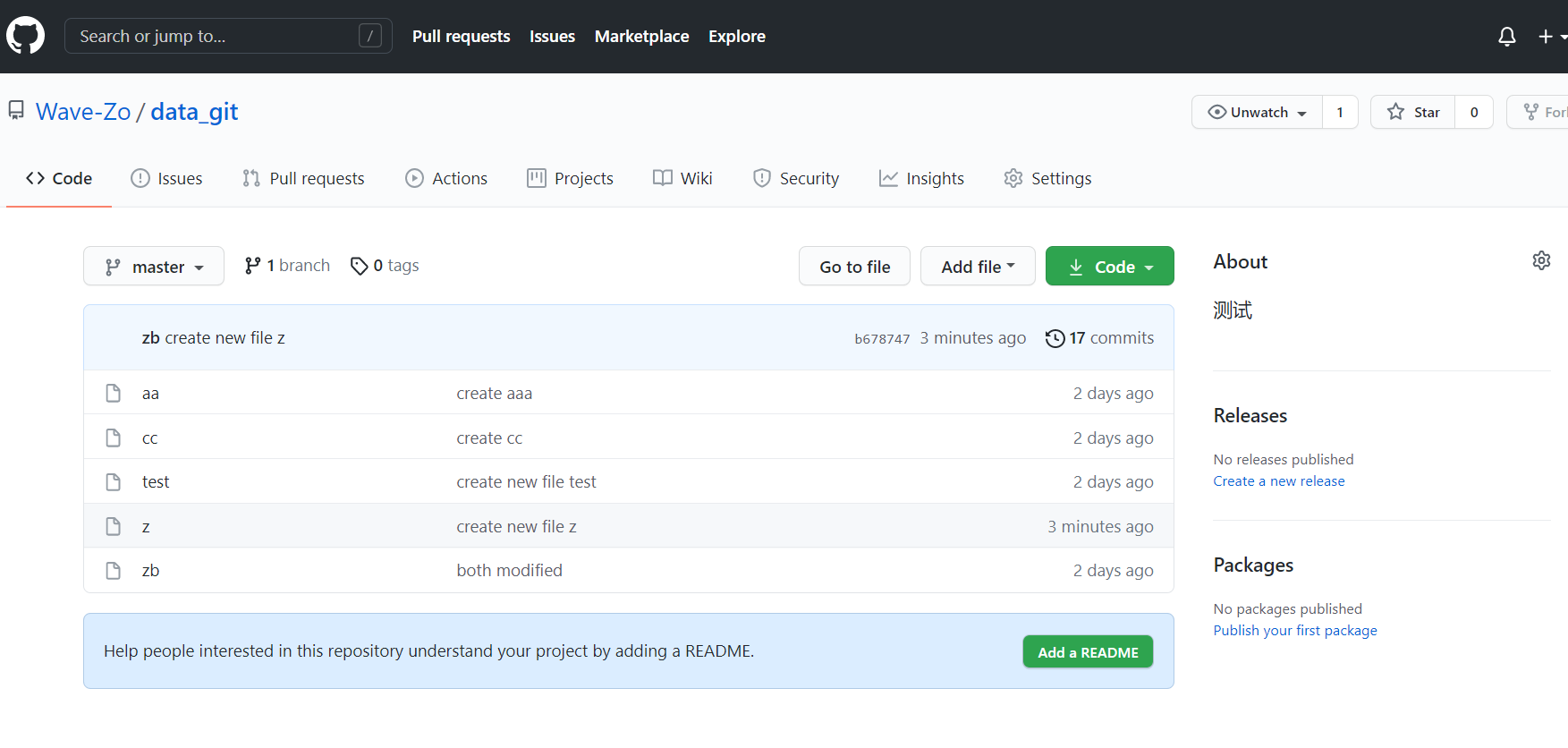This screenshot has height=748, width=1568.
Task: Switch to the Issues tab
Action: click(167, 179)
